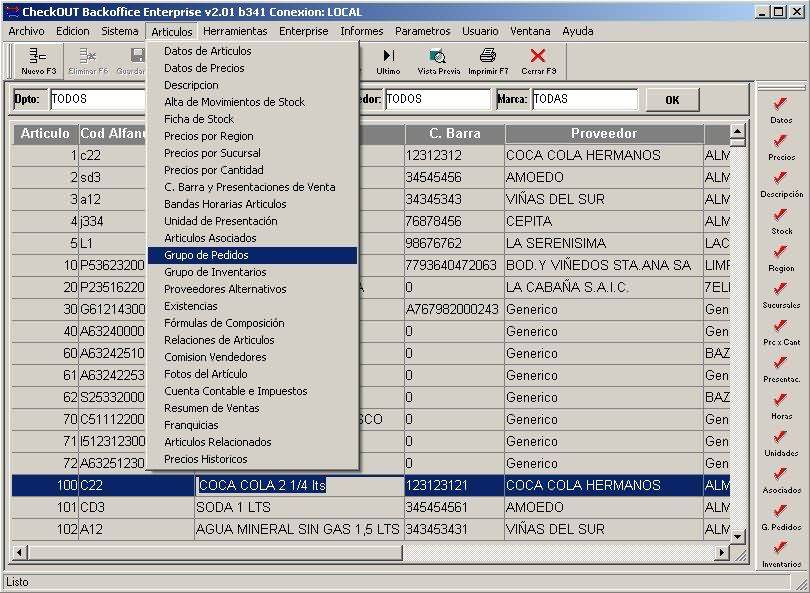
Task: Click the Marca filter field
Action: click(x=585, y=99)
